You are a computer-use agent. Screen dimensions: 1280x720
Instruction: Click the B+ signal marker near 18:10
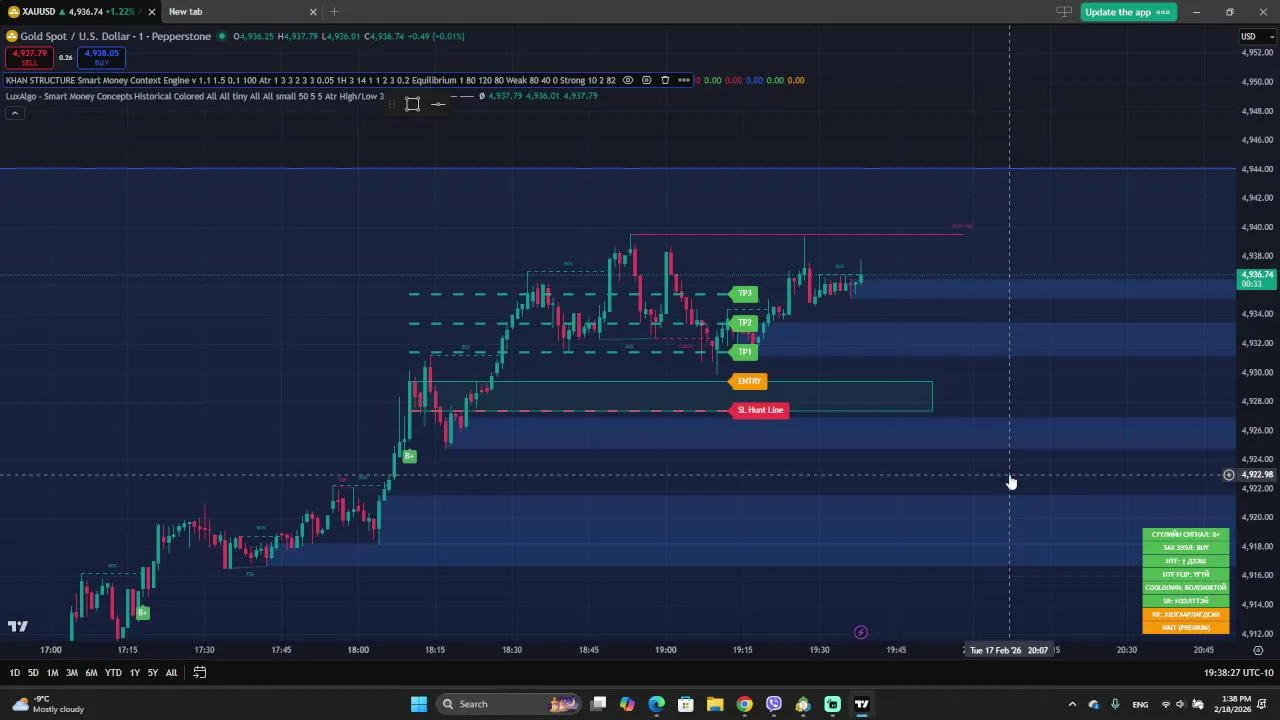tap(409, 456)
